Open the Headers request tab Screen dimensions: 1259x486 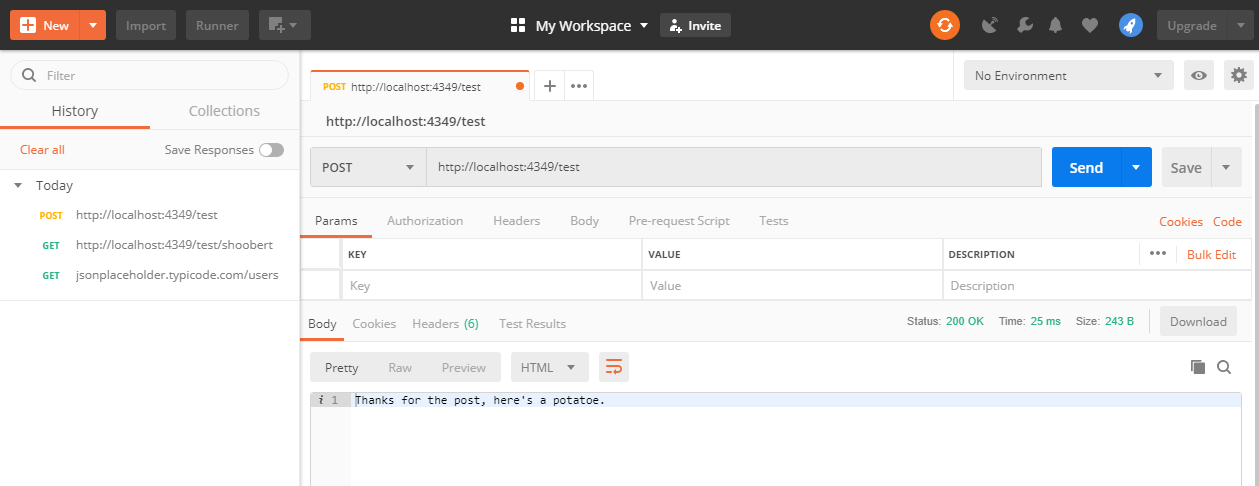[x=516, y=221]
